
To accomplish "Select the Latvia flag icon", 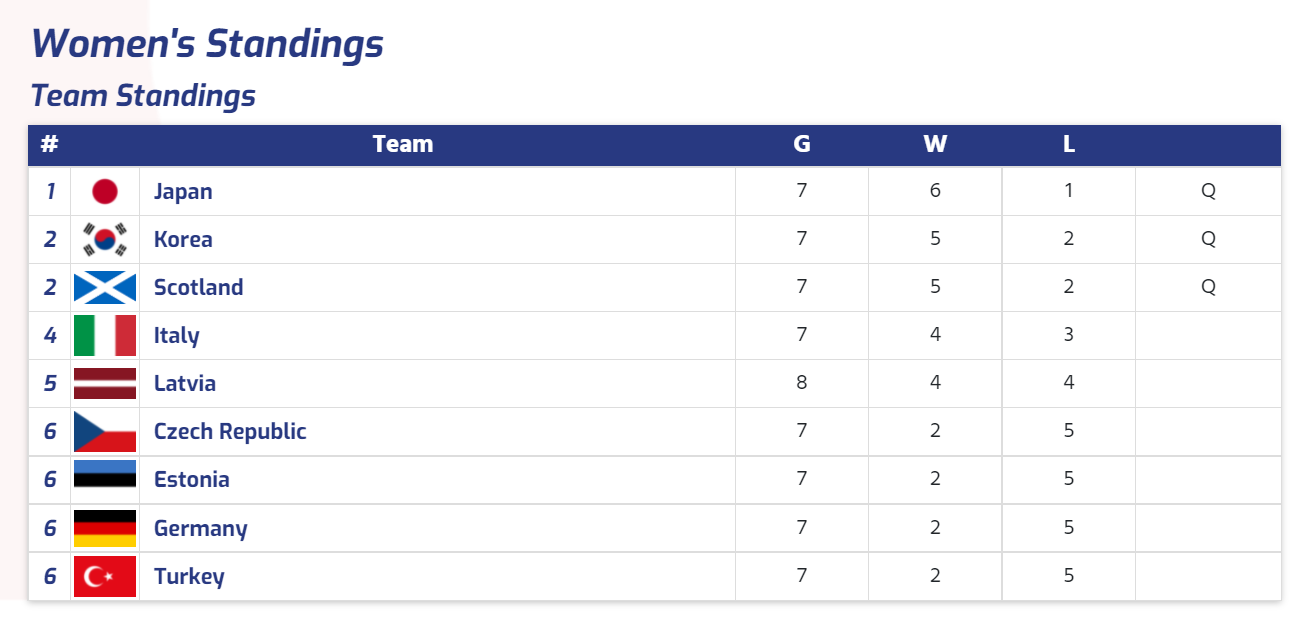I will point(105,383).
